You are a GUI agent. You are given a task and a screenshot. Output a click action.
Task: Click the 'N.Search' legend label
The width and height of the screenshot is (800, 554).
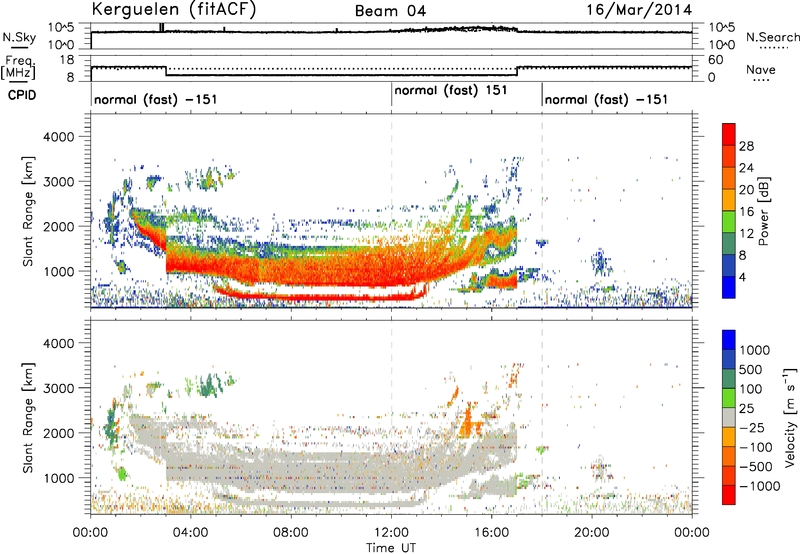coord(772,37)
